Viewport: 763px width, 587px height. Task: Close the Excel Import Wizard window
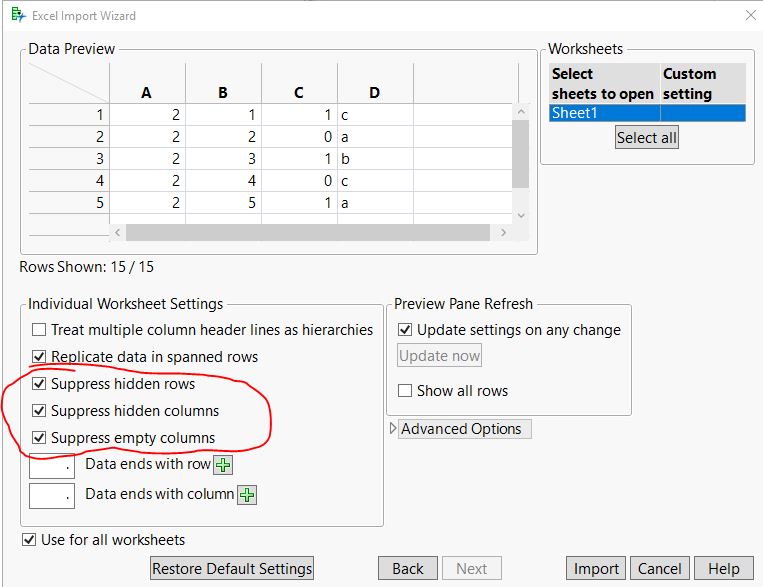click(x=750, y=15)
